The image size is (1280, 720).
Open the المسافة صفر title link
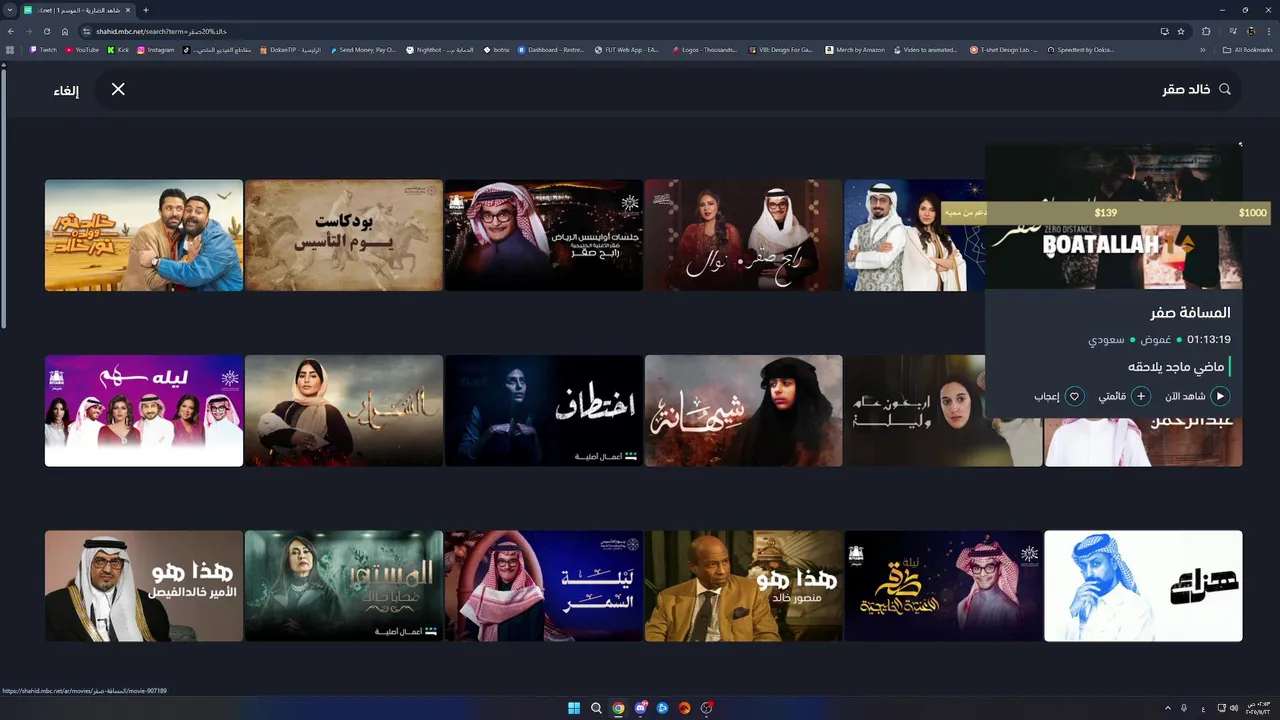click(x=1190, y=313)
